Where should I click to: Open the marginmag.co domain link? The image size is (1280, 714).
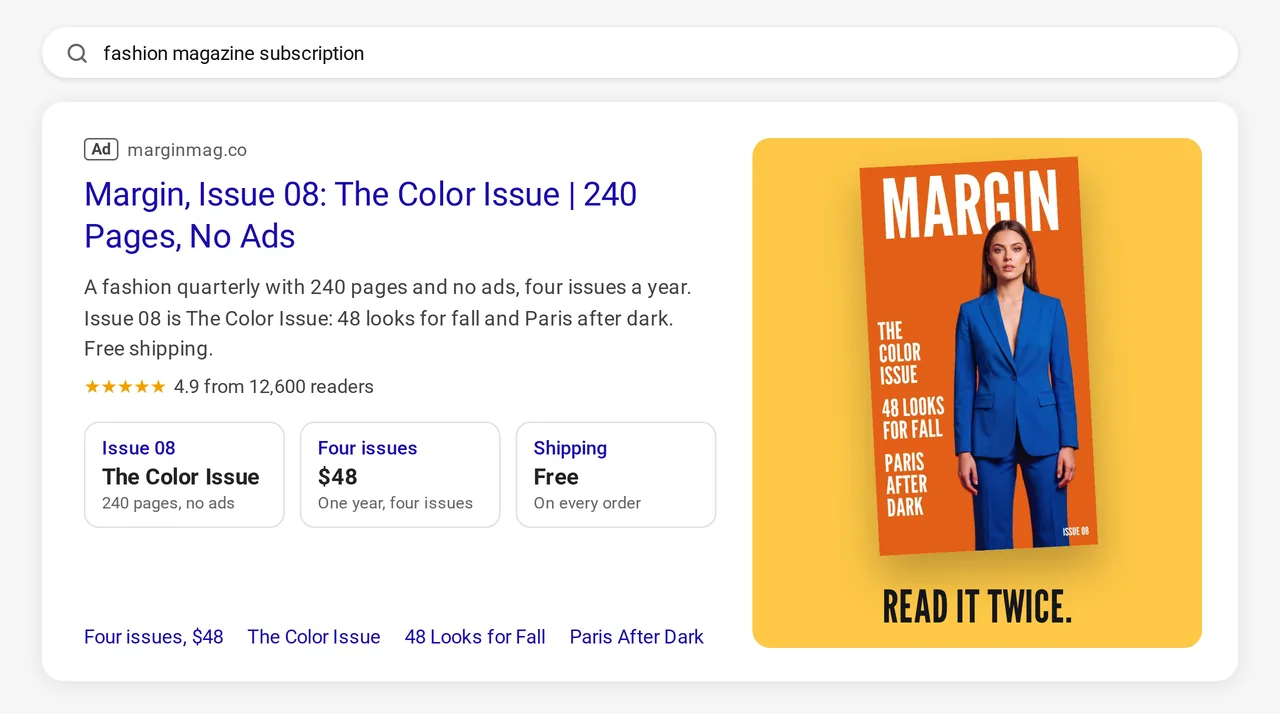187,150
